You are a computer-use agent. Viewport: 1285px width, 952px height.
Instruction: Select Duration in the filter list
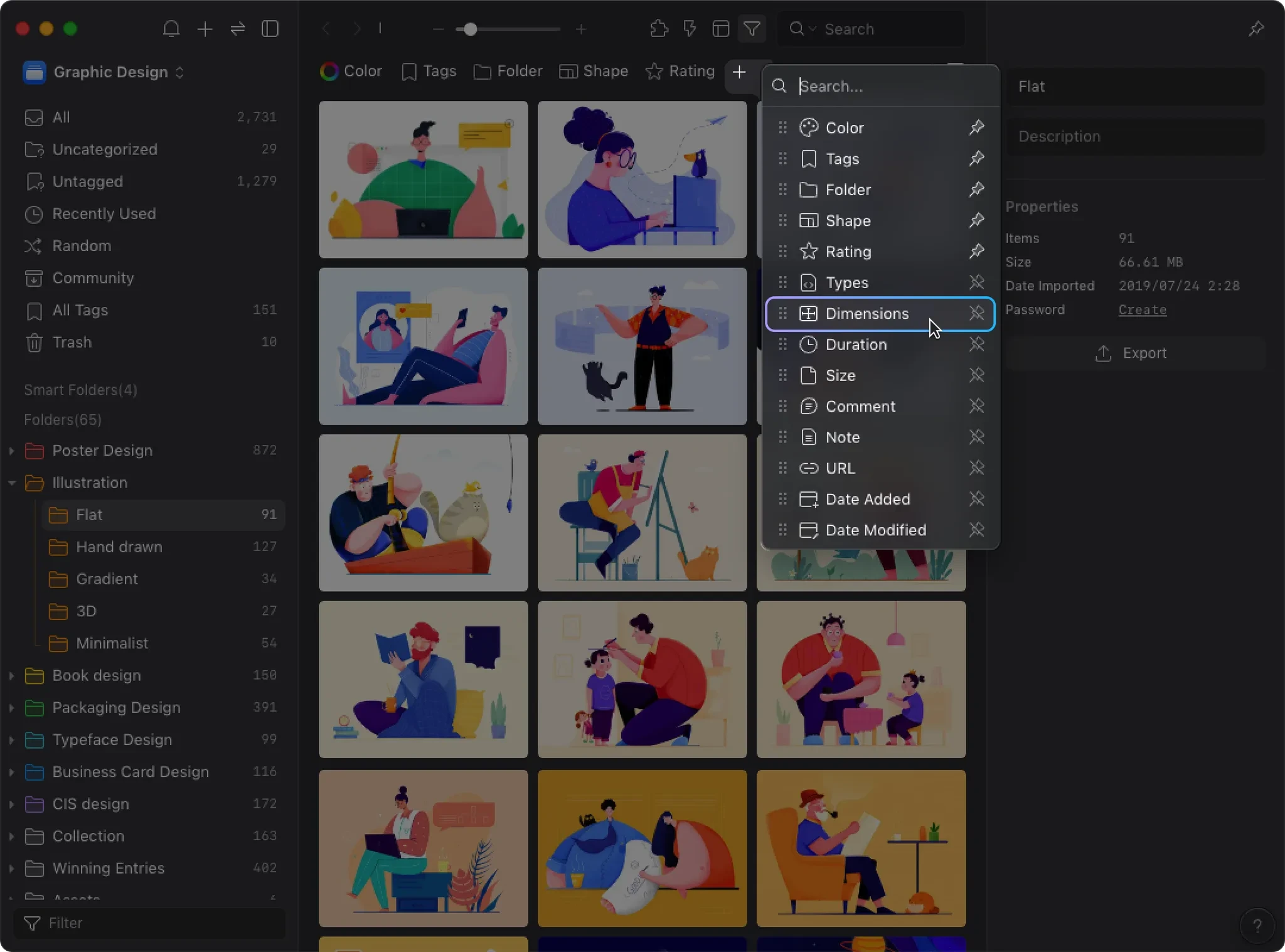point(880,344)
